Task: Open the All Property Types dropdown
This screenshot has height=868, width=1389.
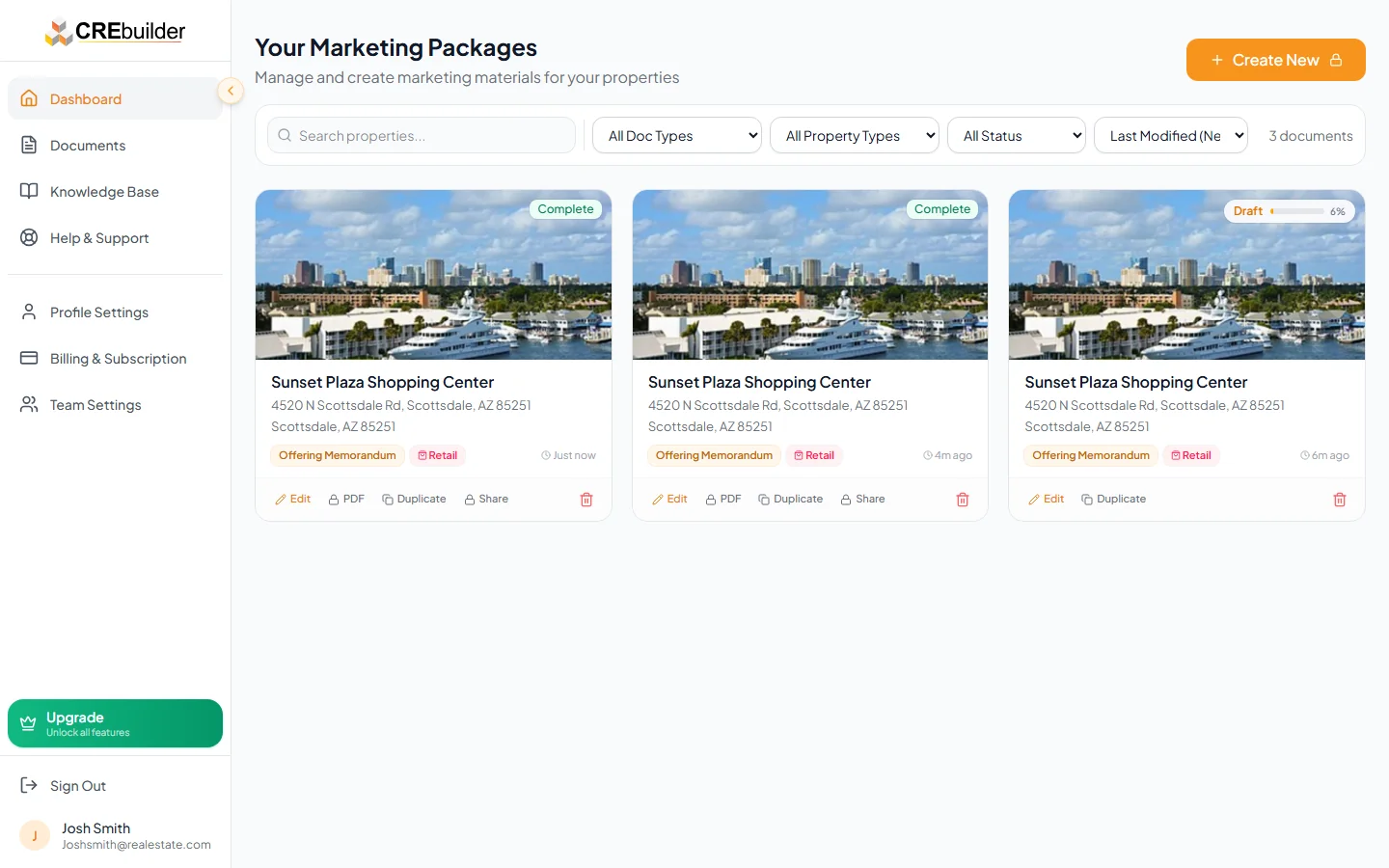Action: (x=855, y=135)
